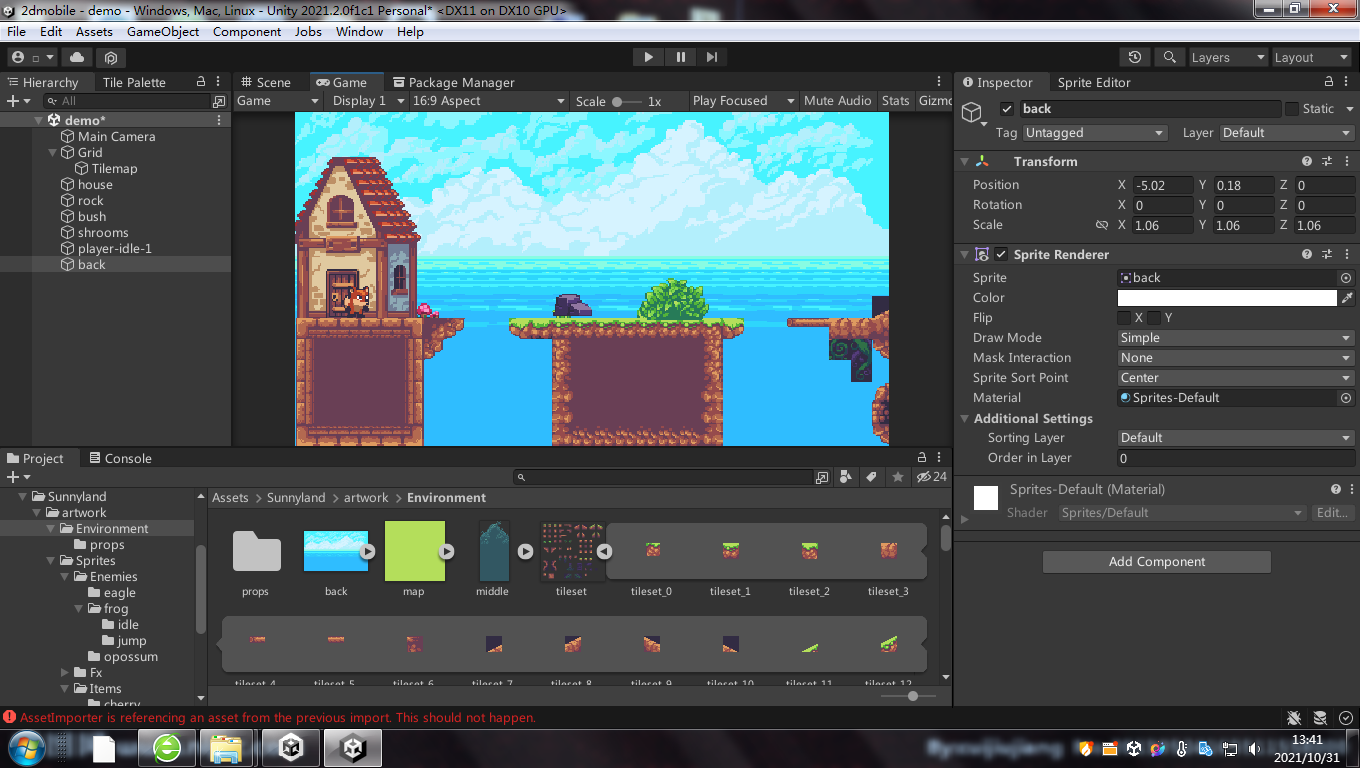Open the Sprite object picker circle
Viewport: 1360px width, 768px height.
tap(1346, 278)
